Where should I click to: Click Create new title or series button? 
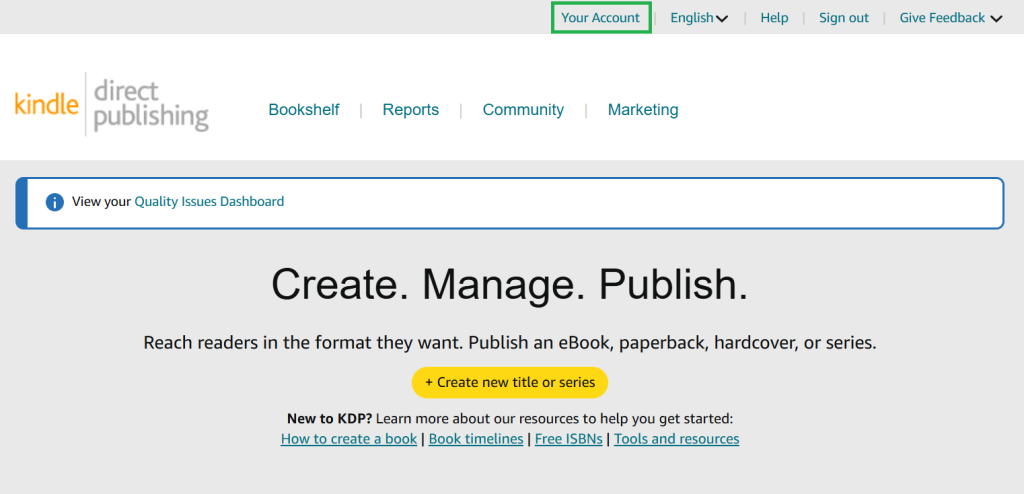coord(509,382)
